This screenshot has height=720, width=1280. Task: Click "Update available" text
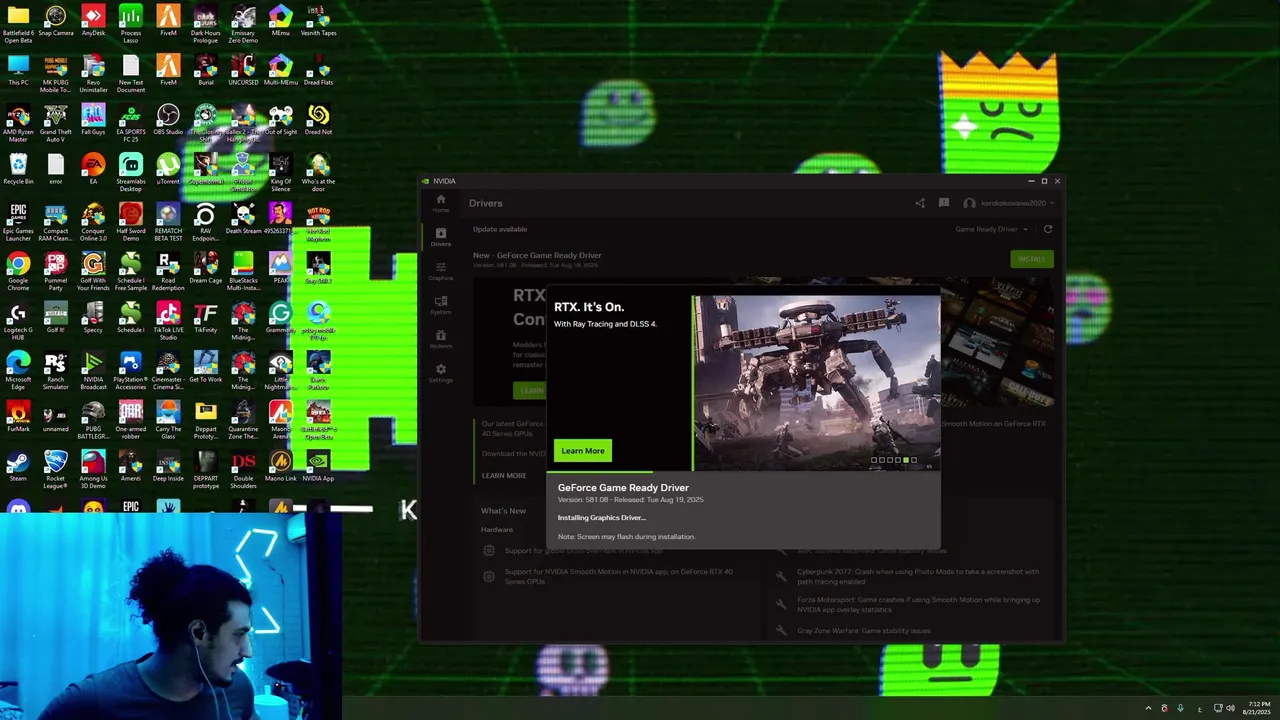[x=500, y=229]
